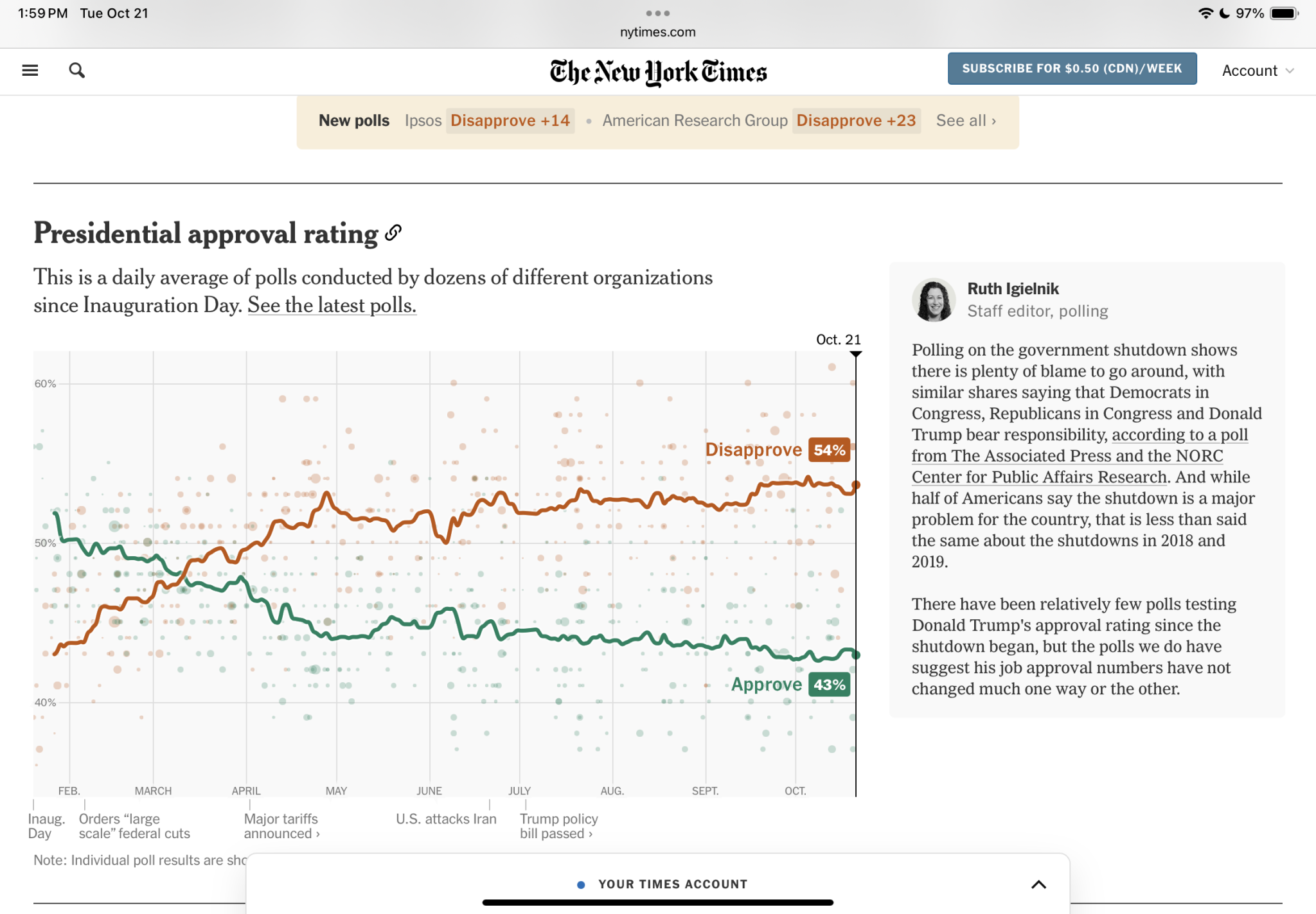Image resolution: width=1316 pixels, height=914 pixels.
Task: Expand the Your Times Account panel
Action: click(x=1038, y=884)
